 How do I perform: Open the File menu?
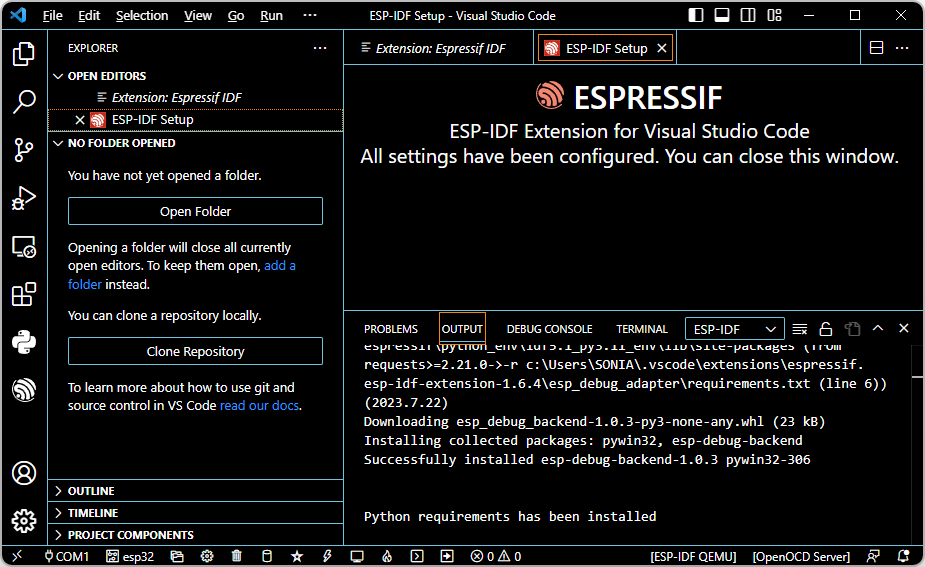pyautogui.click(x=53, y=15)
